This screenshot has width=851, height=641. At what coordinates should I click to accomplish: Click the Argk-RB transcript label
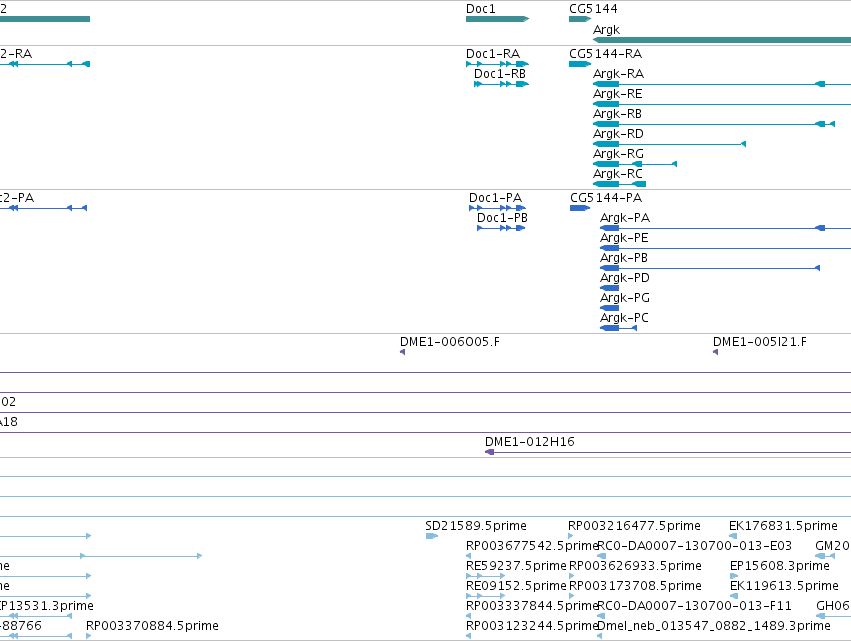click(617, 114)
